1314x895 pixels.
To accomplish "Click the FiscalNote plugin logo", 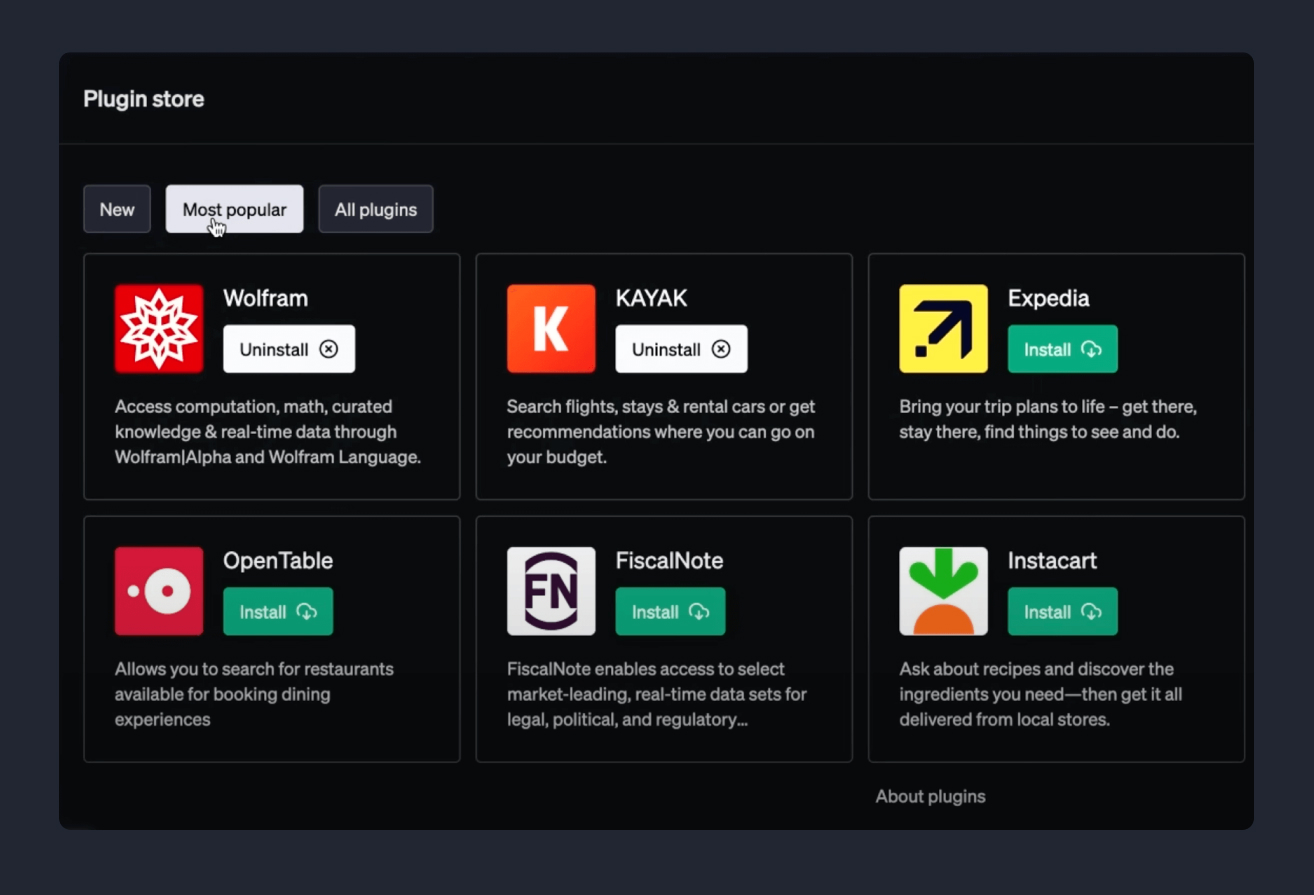I will [x=551, y=591].
